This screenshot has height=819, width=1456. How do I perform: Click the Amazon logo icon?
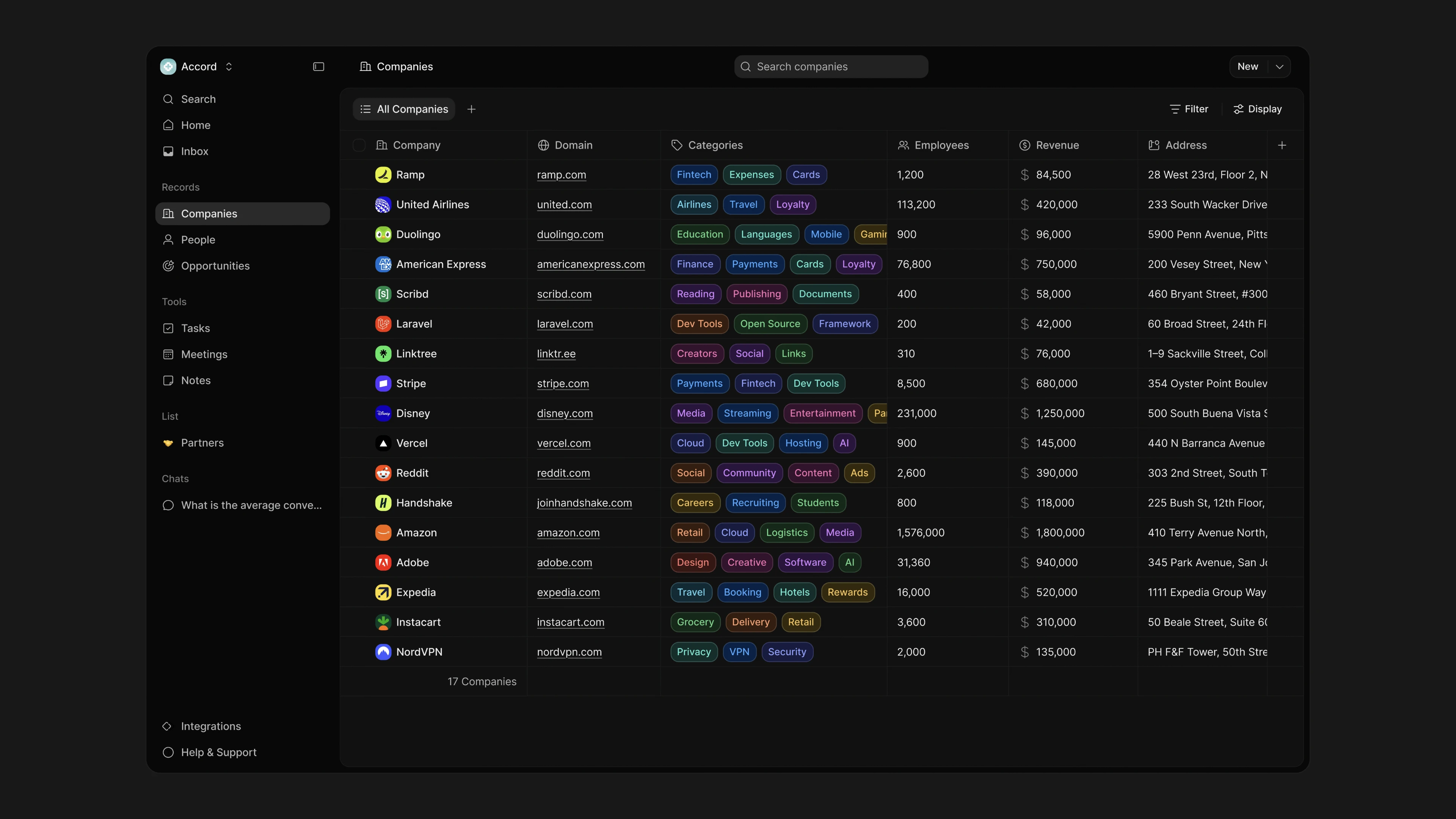point(383,532)
